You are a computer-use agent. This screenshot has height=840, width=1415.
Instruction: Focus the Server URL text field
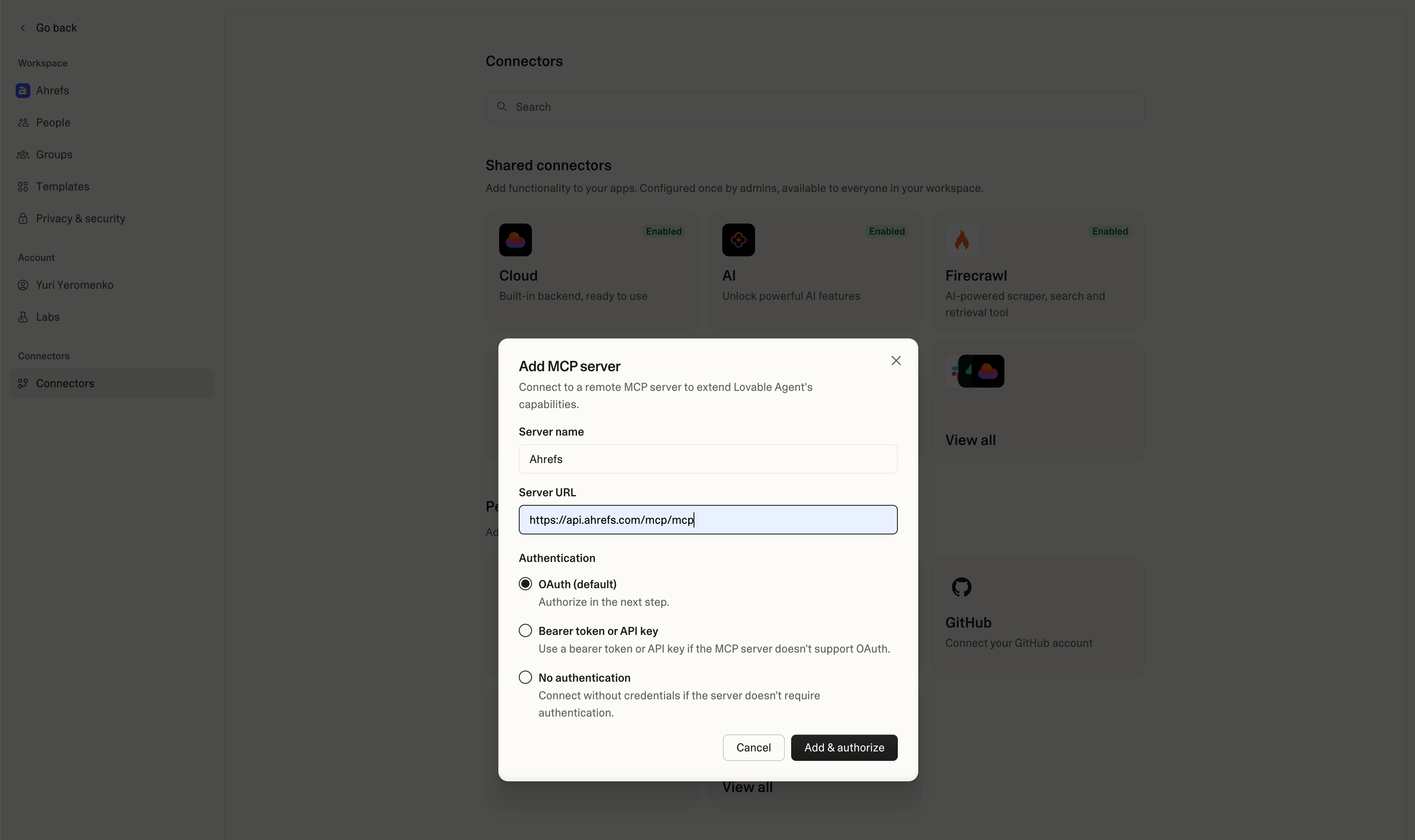707,520
